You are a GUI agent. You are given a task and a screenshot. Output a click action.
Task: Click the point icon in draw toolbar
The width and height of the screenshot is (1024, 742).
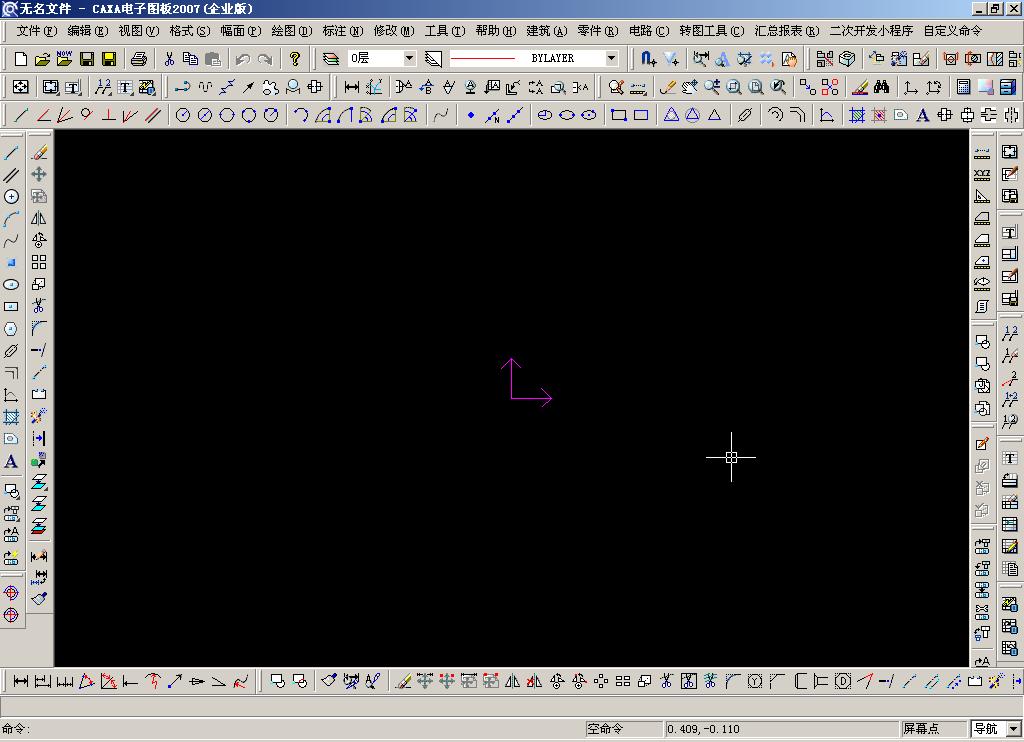coord(471,116)
